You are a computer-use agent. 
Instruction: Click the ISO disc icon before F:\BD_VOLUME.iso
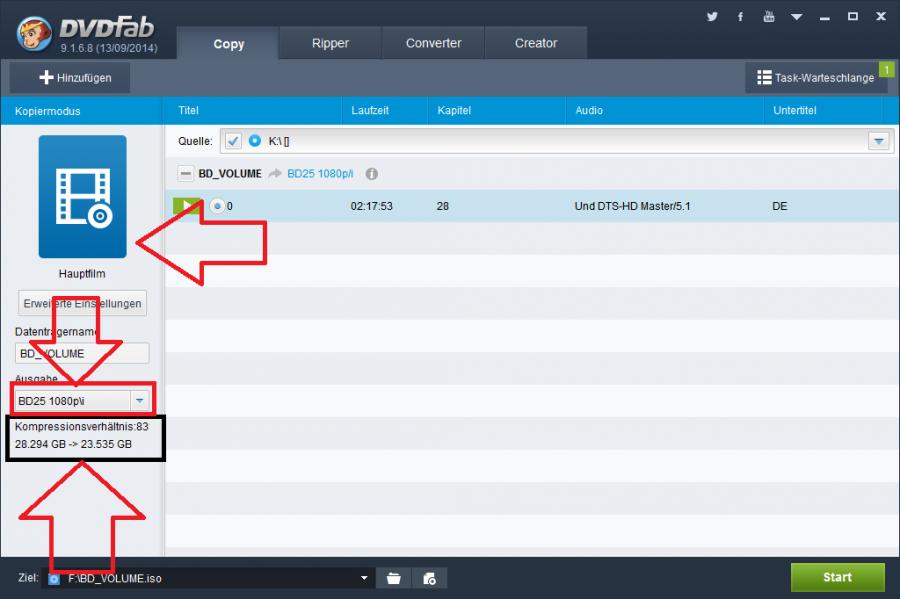click(54, 579)
